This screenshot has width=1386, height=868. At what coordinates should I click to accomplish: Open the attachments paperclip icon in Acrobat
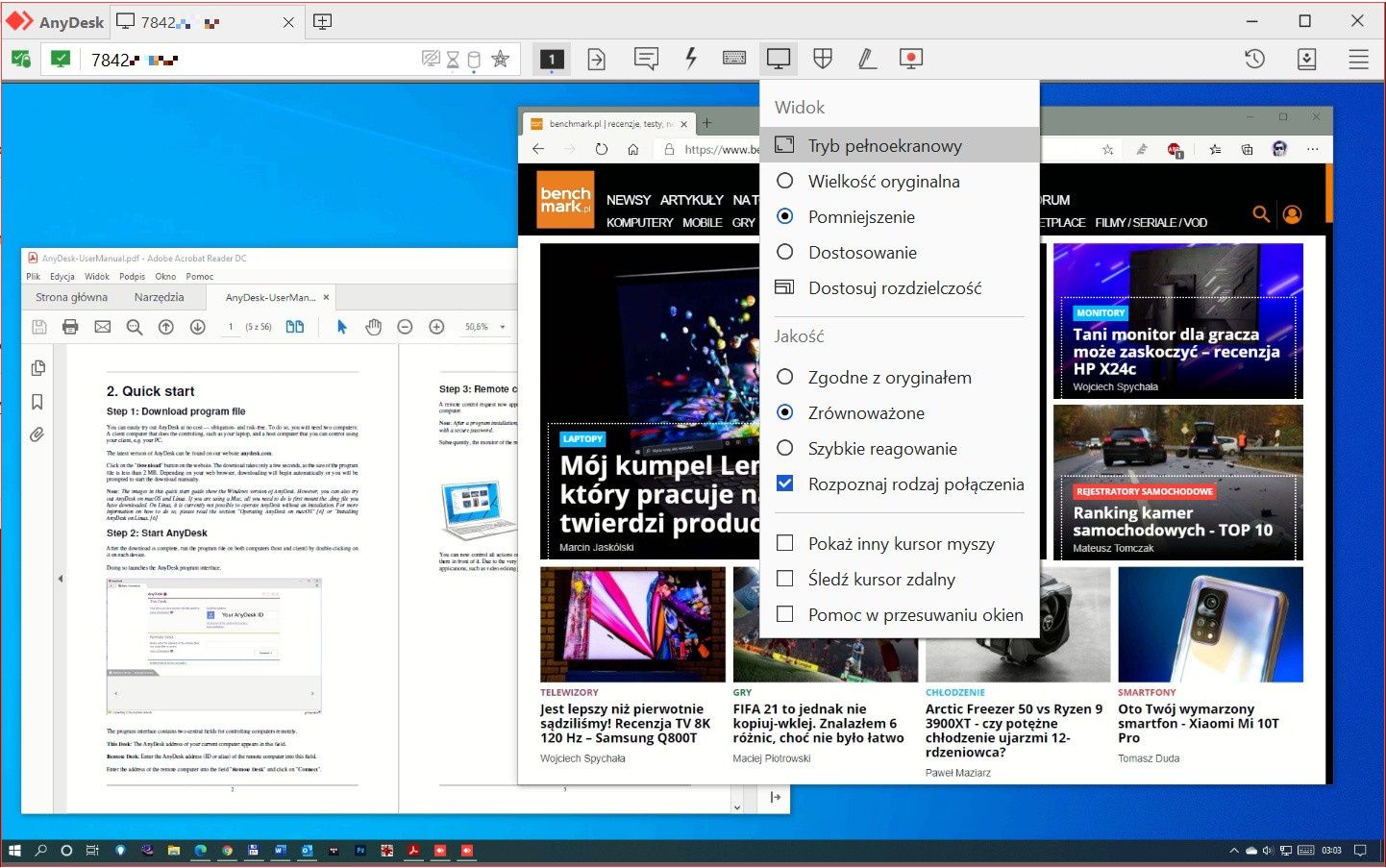click(37, 434)
